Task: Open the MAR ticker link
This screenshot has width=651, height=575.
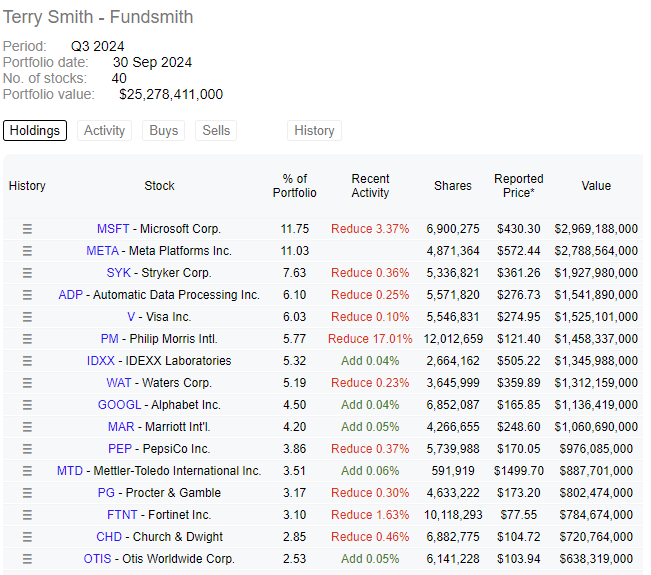Action: point(121,427)
